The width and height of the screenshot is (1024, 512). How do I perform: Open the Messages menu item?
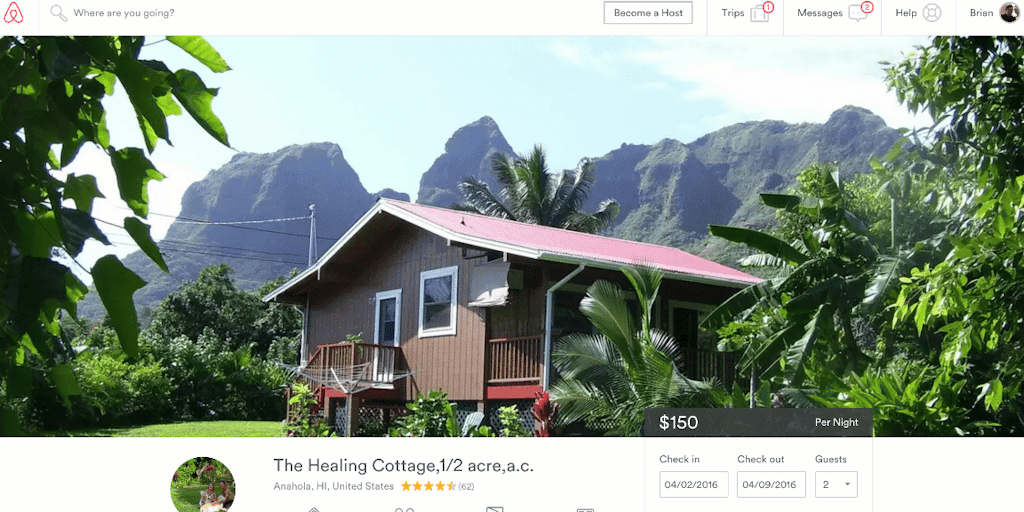(x=833, y=13)
